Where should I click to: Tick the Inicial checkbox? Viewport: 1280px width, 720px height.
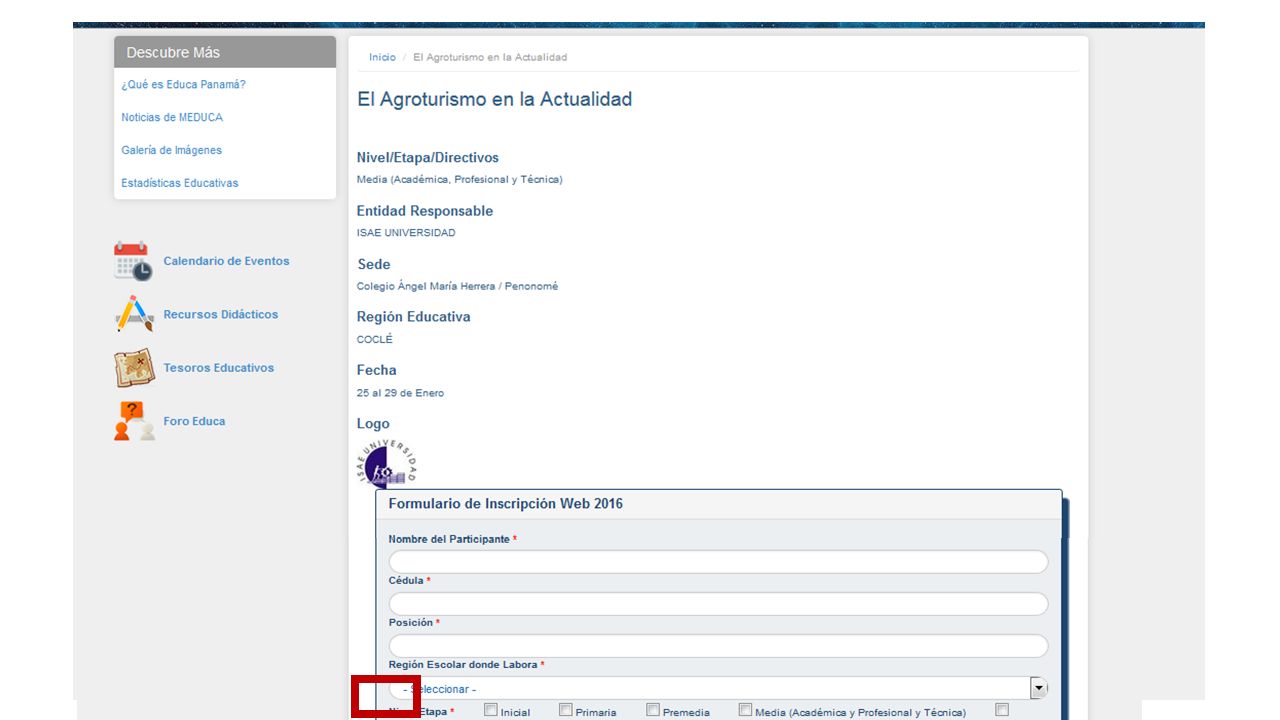pyautogui.click(x=491, y=710)
